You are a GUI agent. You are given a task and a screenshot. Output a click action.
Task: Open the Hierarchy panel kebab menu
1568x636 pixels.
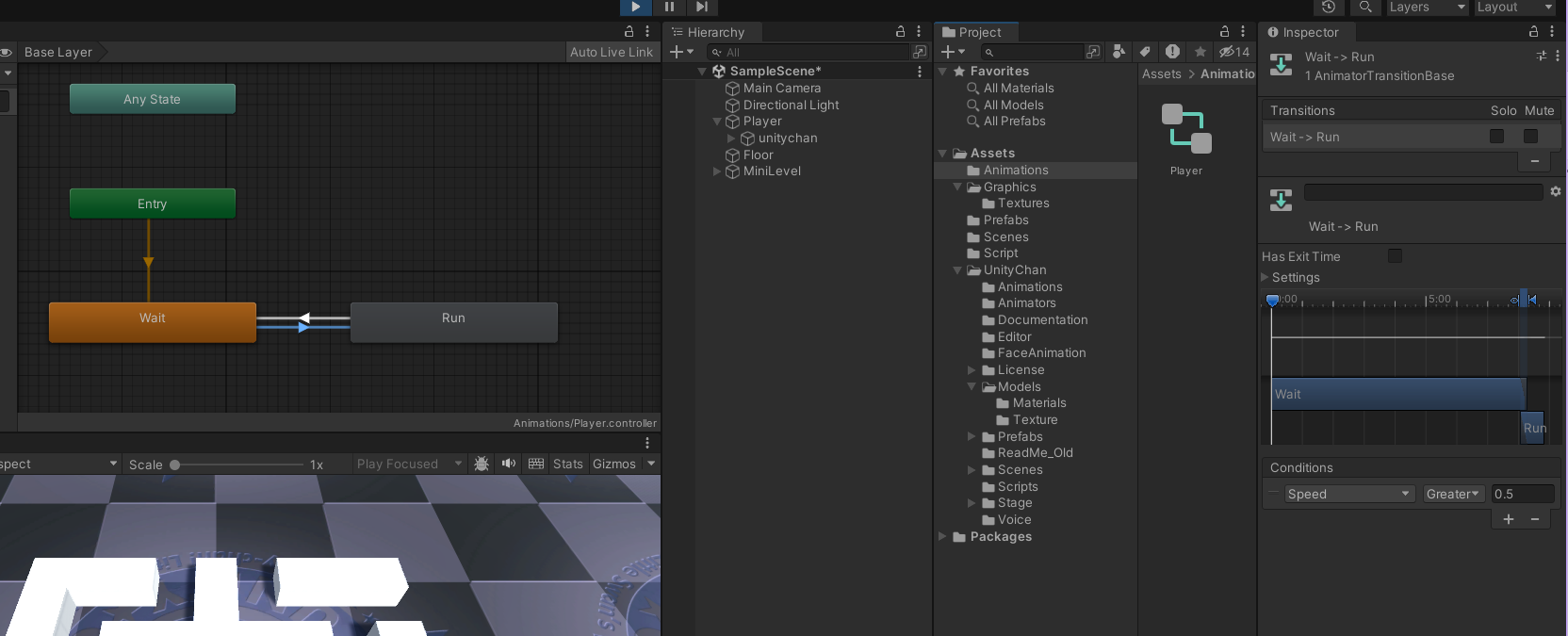pos(919,31)
